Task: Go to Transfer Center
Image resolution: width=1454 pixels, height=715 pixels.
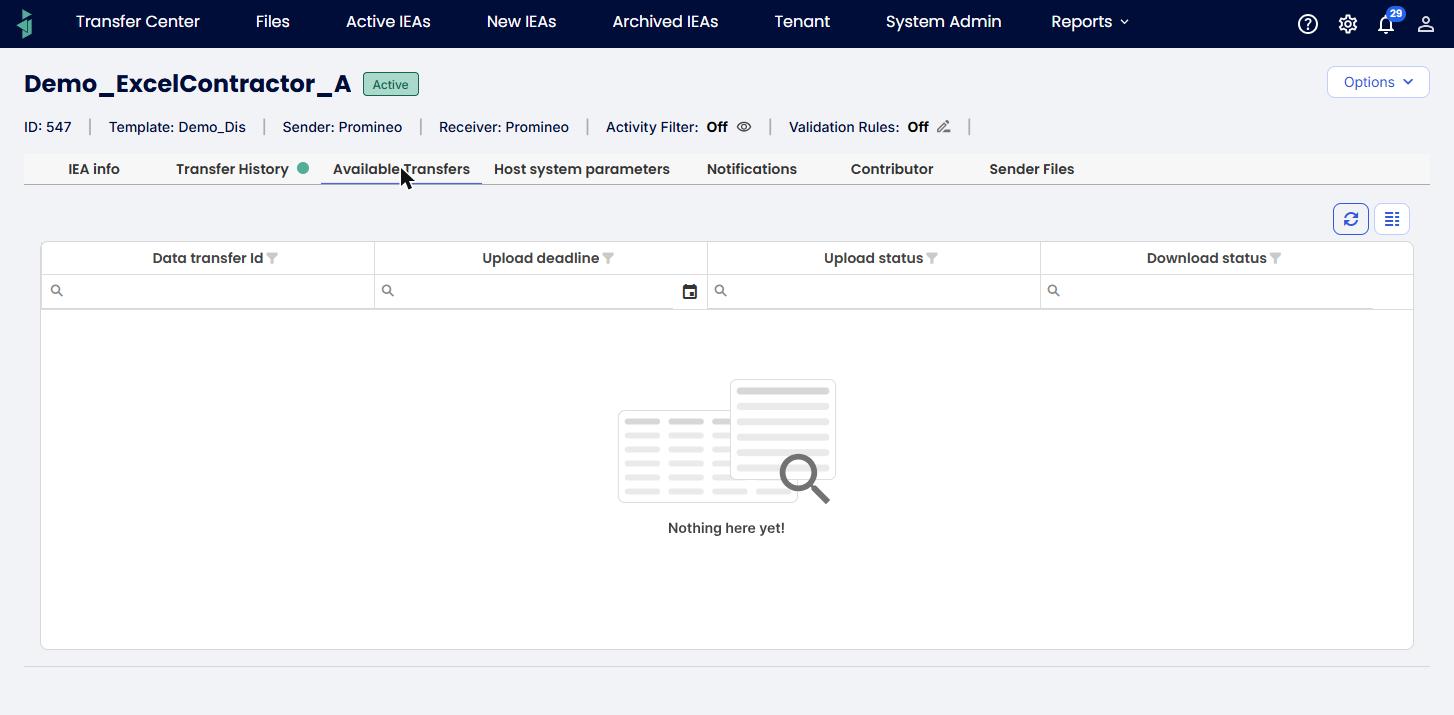Action: [x=138, y=22]
